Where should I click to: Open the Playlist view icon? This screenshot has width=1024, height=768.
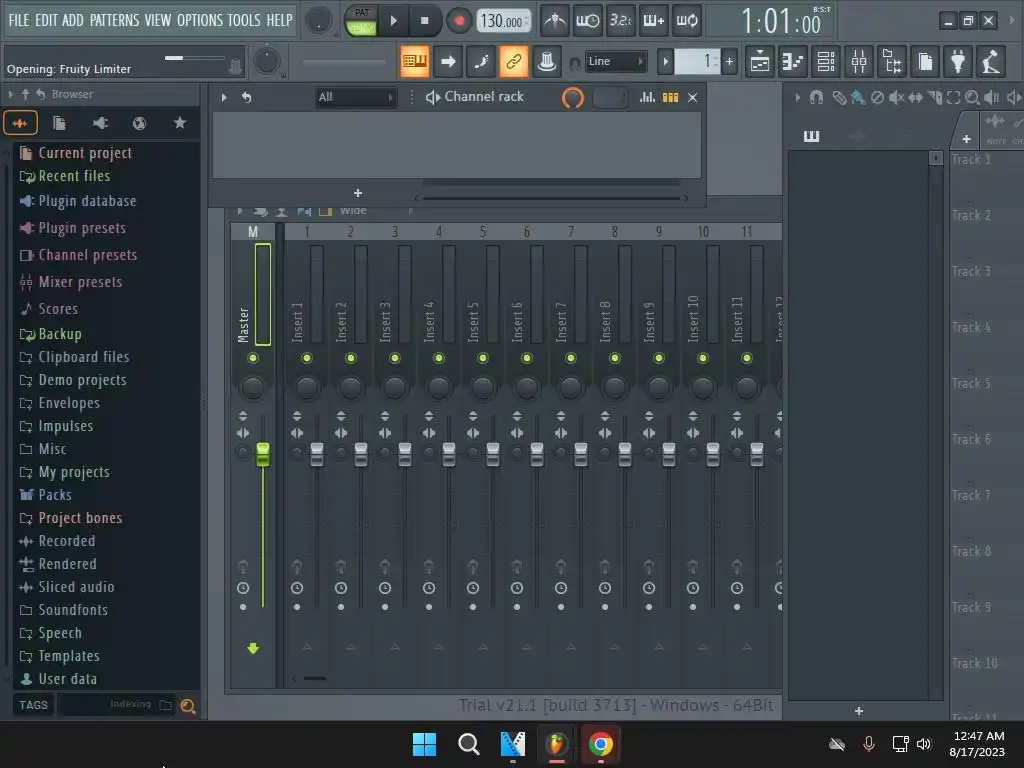760,62
